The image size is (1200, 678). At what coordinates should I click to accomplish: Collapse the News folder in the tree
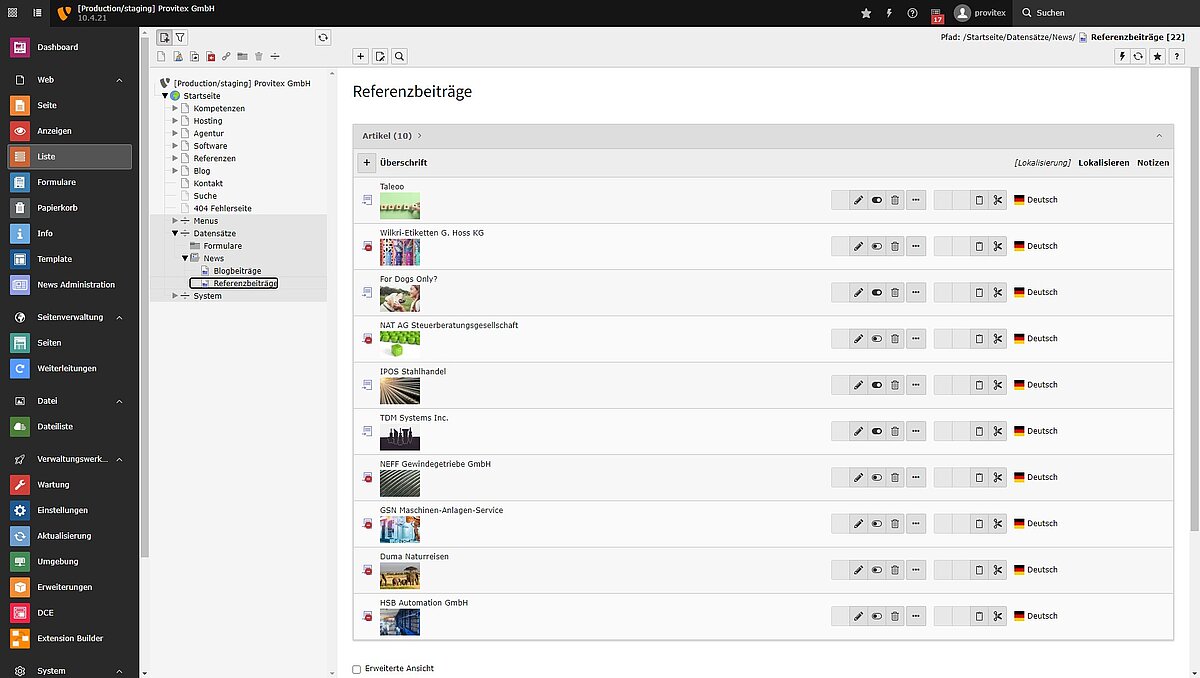coord(185,258)
